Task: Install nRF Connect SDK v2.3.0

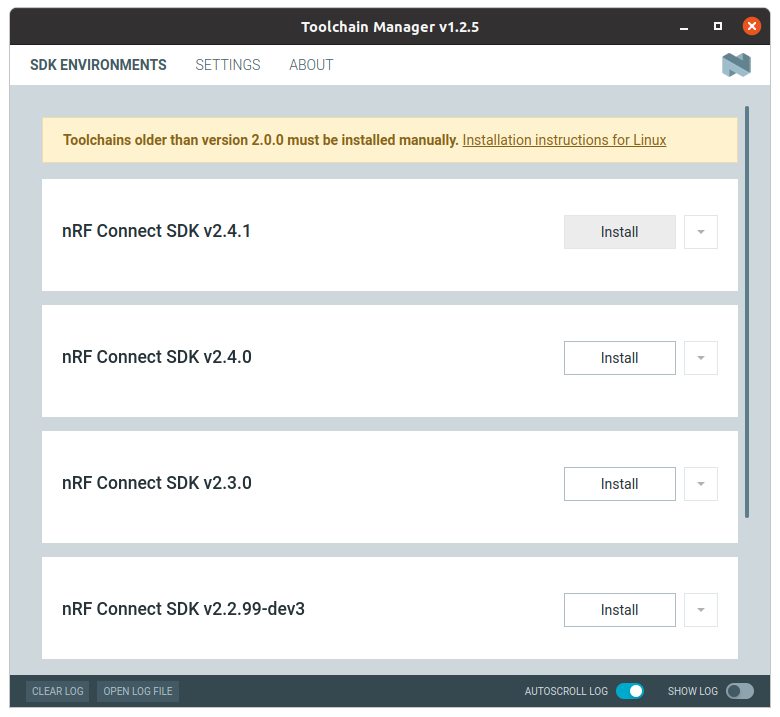Action: coord(620,484)
